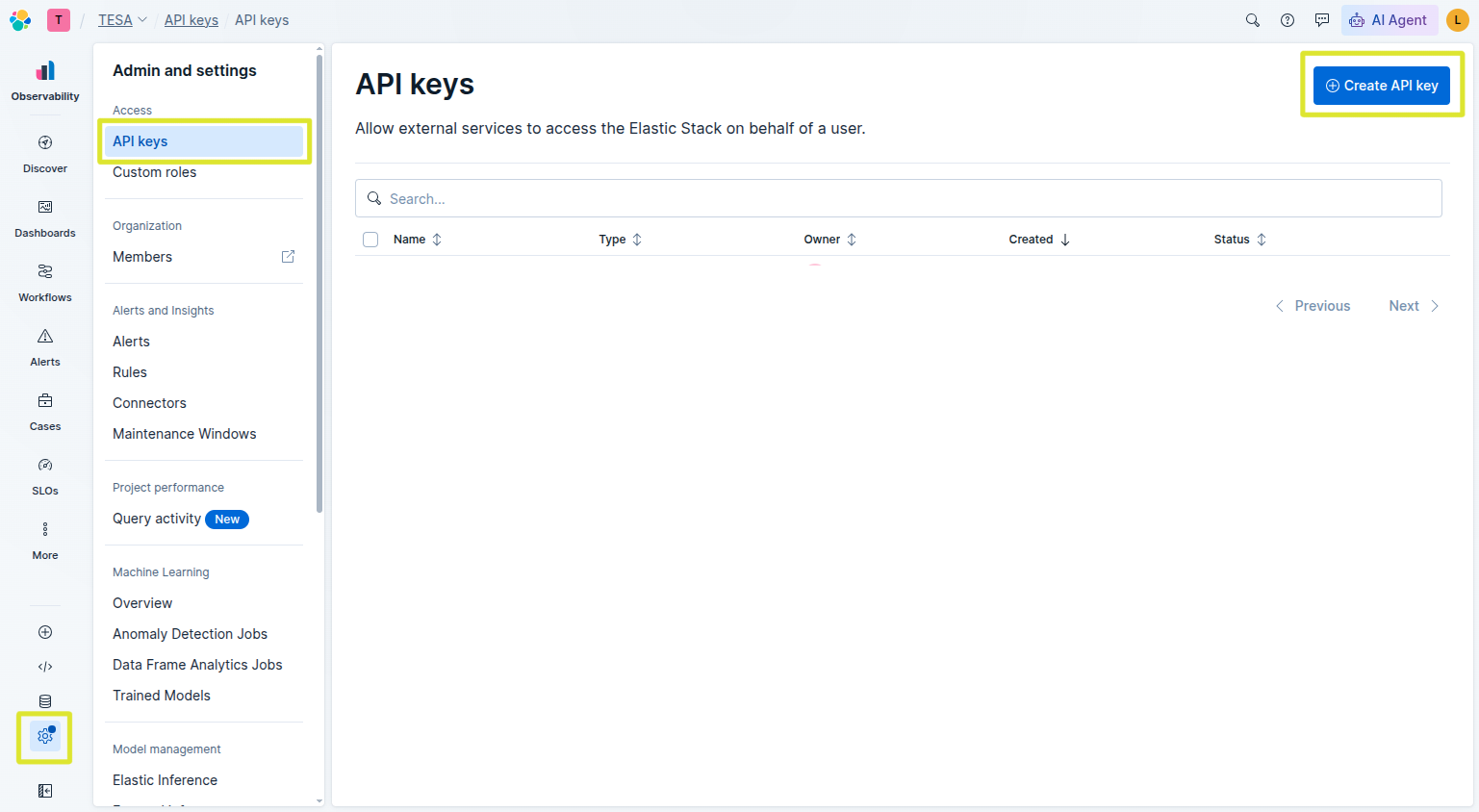This screenshot has height=812, width=1479.
Task: Open SLOs in side navigation
Action: [45, 476]
